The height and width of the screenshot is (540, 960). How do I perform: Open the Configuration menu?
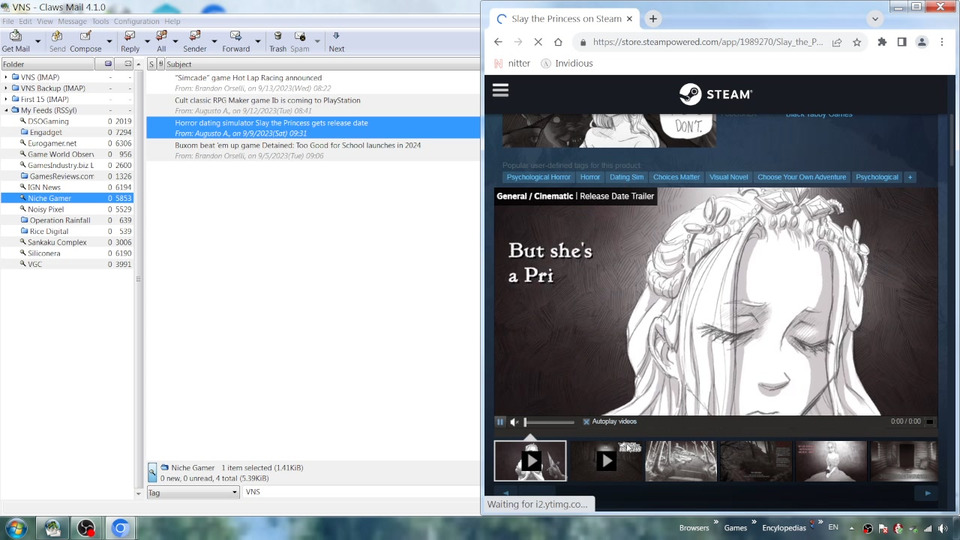136,21
